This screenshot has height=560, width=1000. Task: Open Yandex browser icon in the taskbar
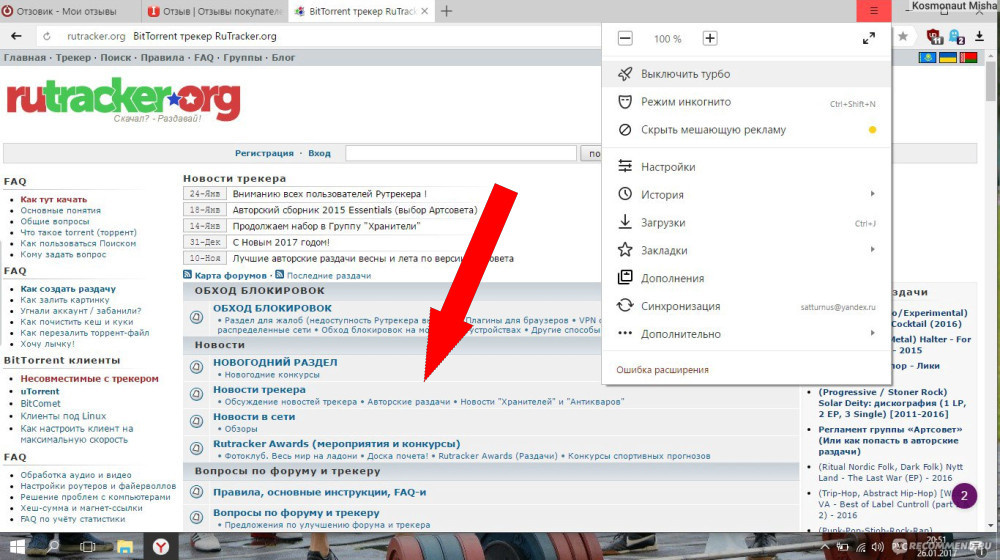[161, 547]
